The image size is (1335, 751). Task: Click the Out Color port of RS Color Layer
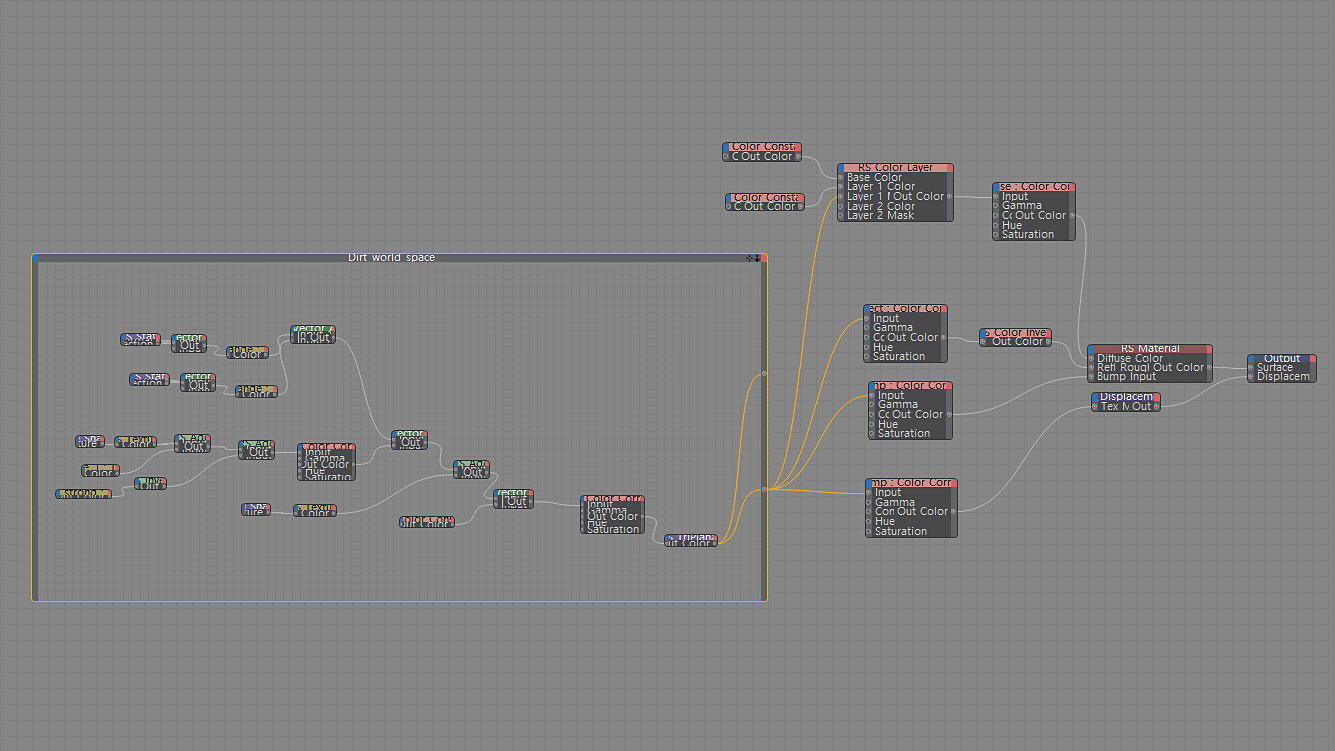point(950,197)
